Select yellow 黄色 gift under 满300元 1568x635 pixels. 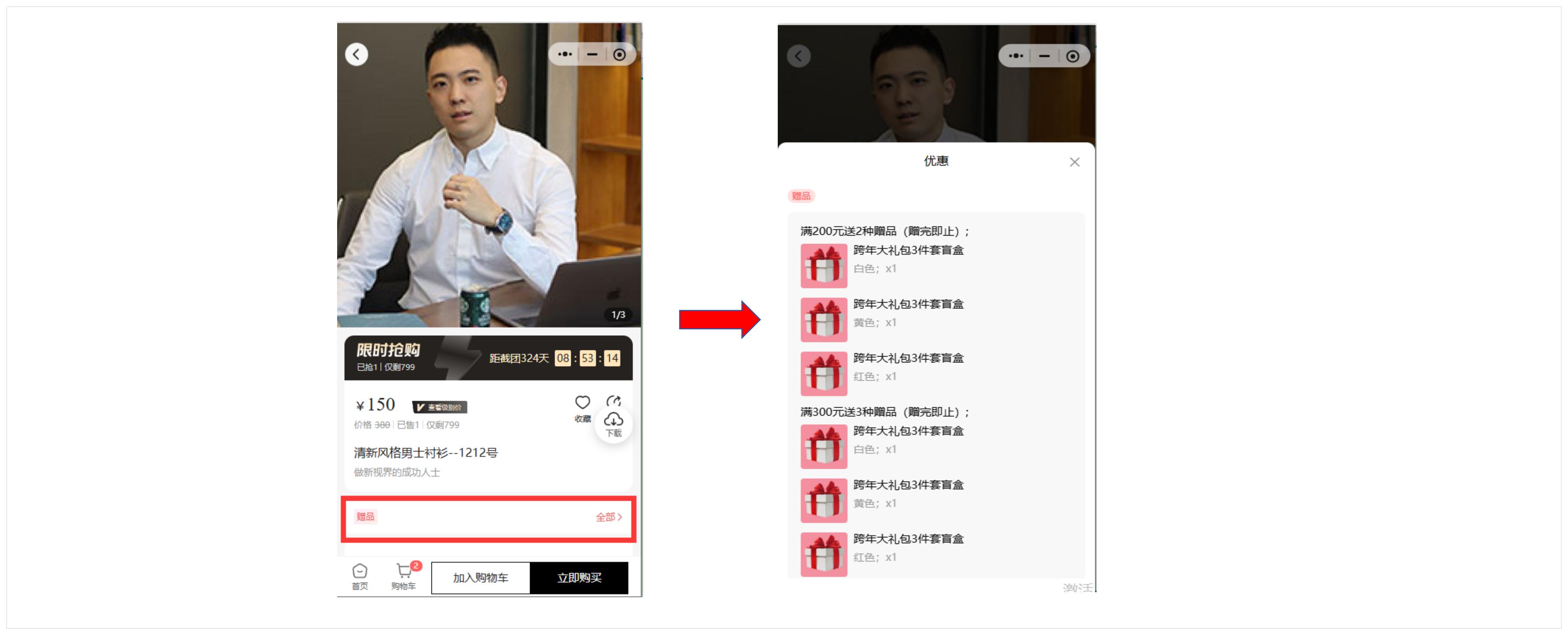(x=823, y=501)
